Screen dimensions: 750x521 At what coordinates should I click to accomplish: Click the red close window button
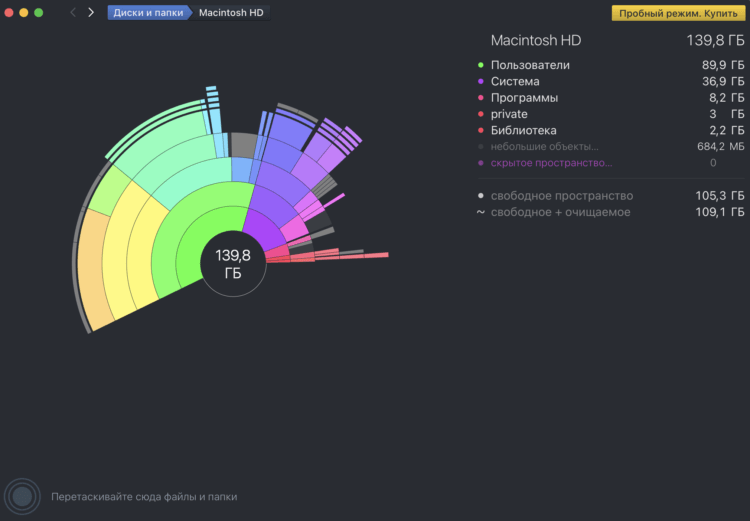pos(9,13)
